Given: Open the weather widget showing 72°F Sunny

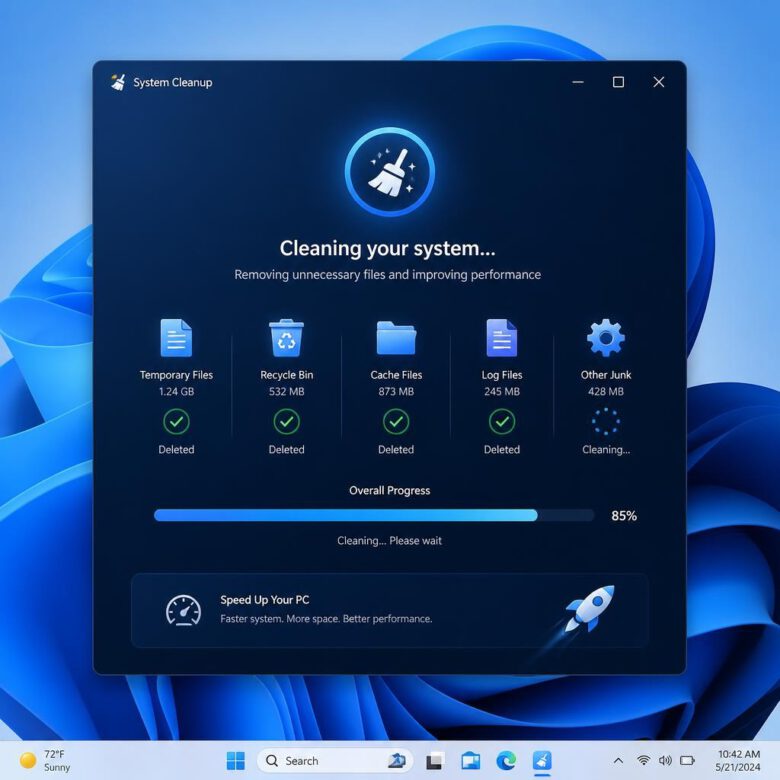Looking at the screenshot, I should point(45,761).
